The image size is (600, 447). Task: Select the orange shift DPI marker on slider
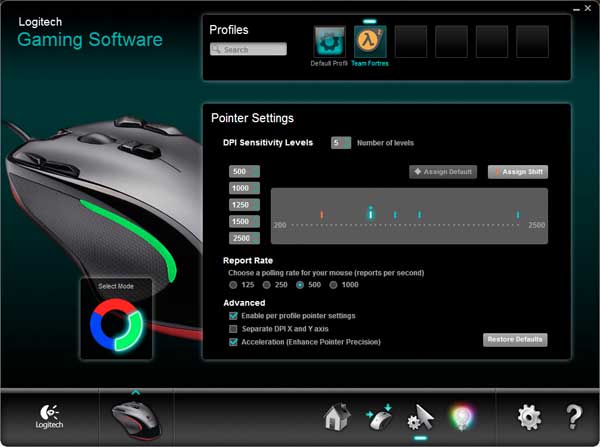pos(322,215)
